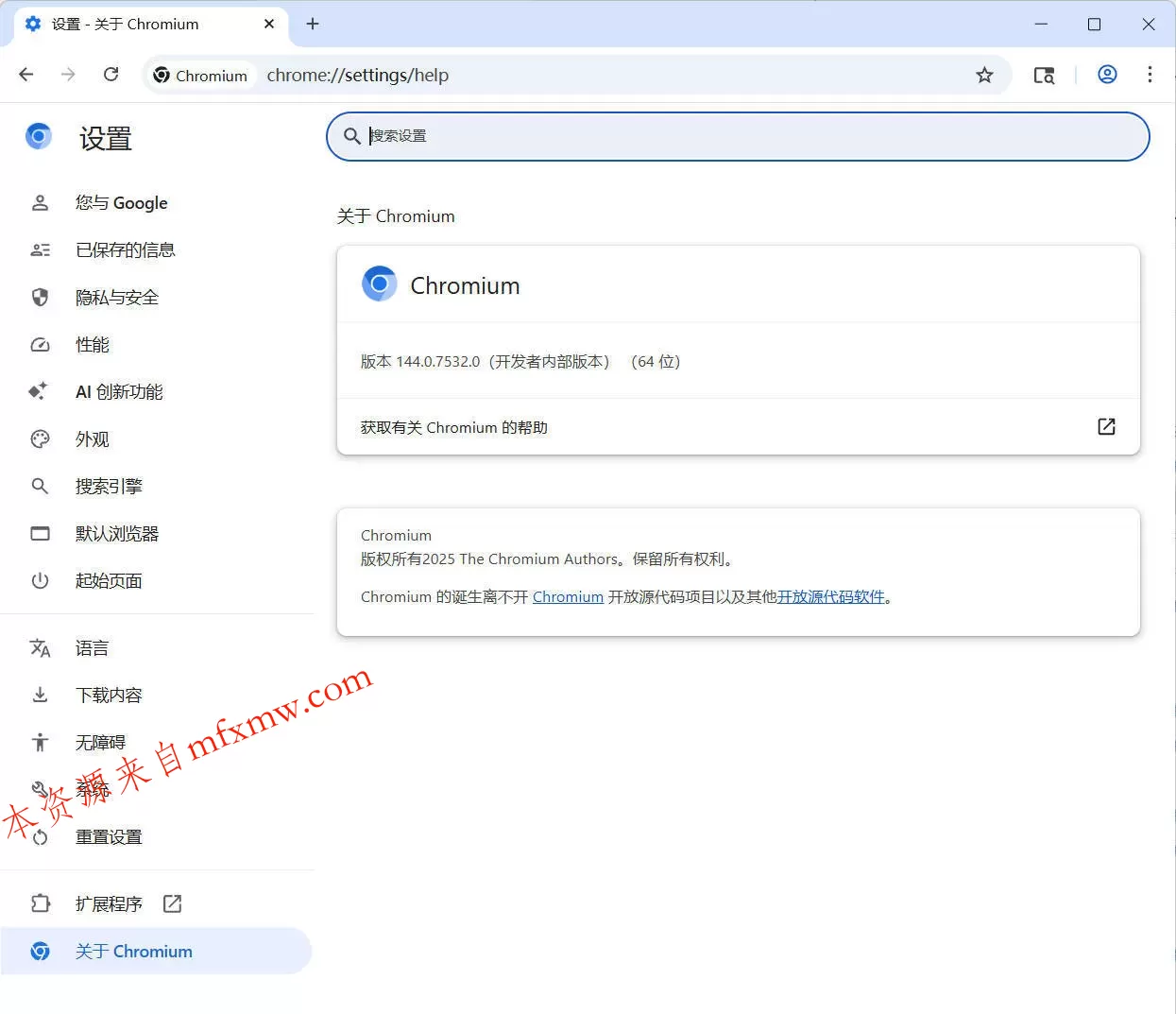This screenshot has width=1176, height=1014.
Task: Click the 设置 logo at top left
Action: click(39, 137)
